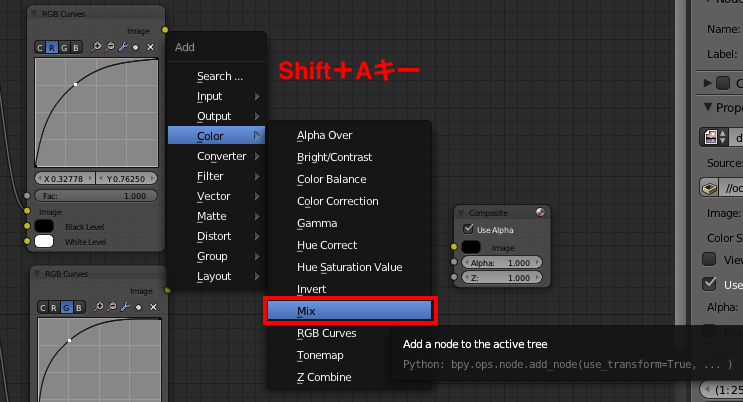
Task: Choose RGB Curves from Color submenu
Action: (x=350, y=333)
